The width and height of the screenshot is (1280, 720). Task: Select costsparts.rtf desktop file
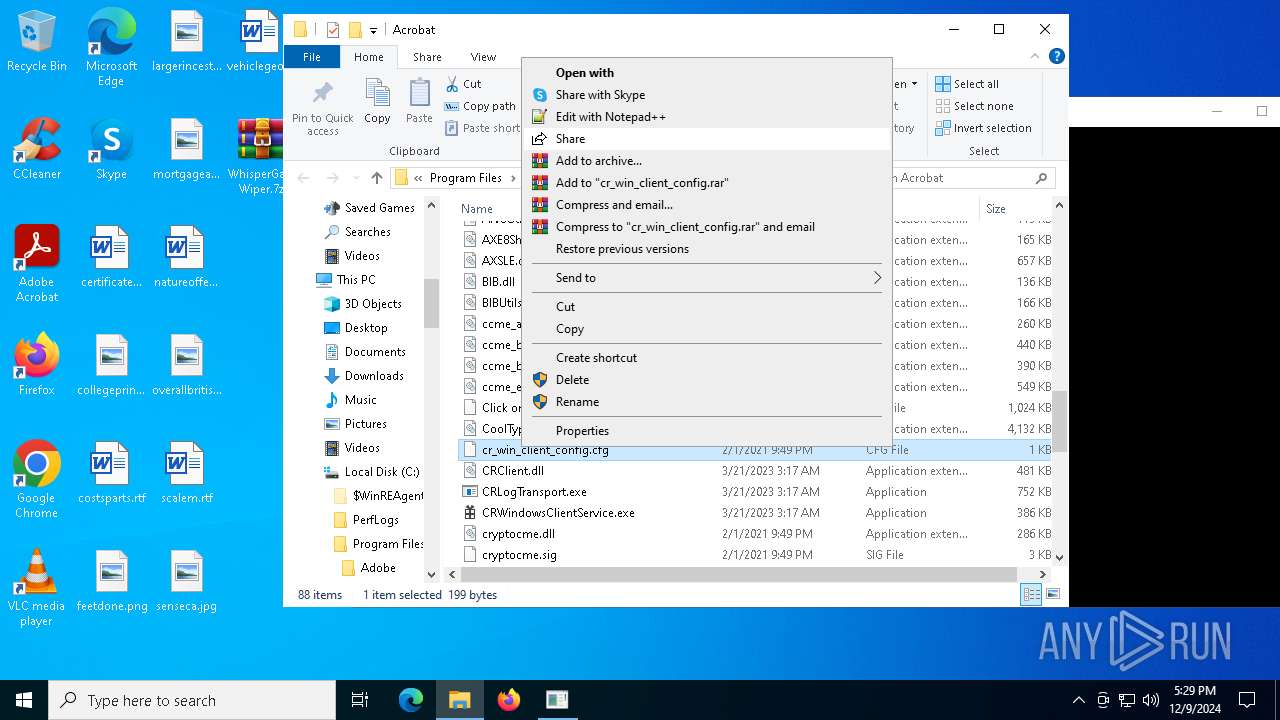pos(111,473)
